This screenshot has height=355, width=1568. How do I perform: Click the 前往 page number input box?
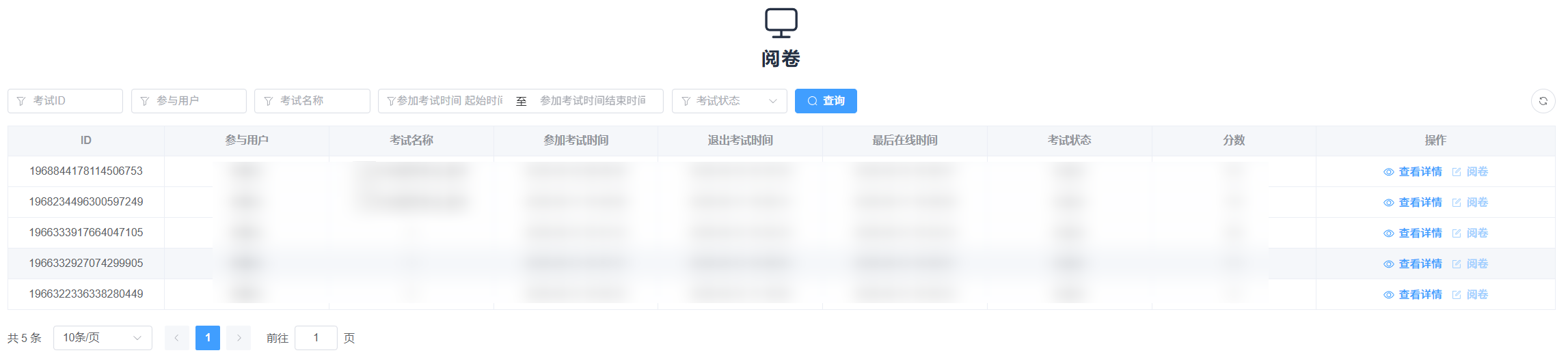316,338
